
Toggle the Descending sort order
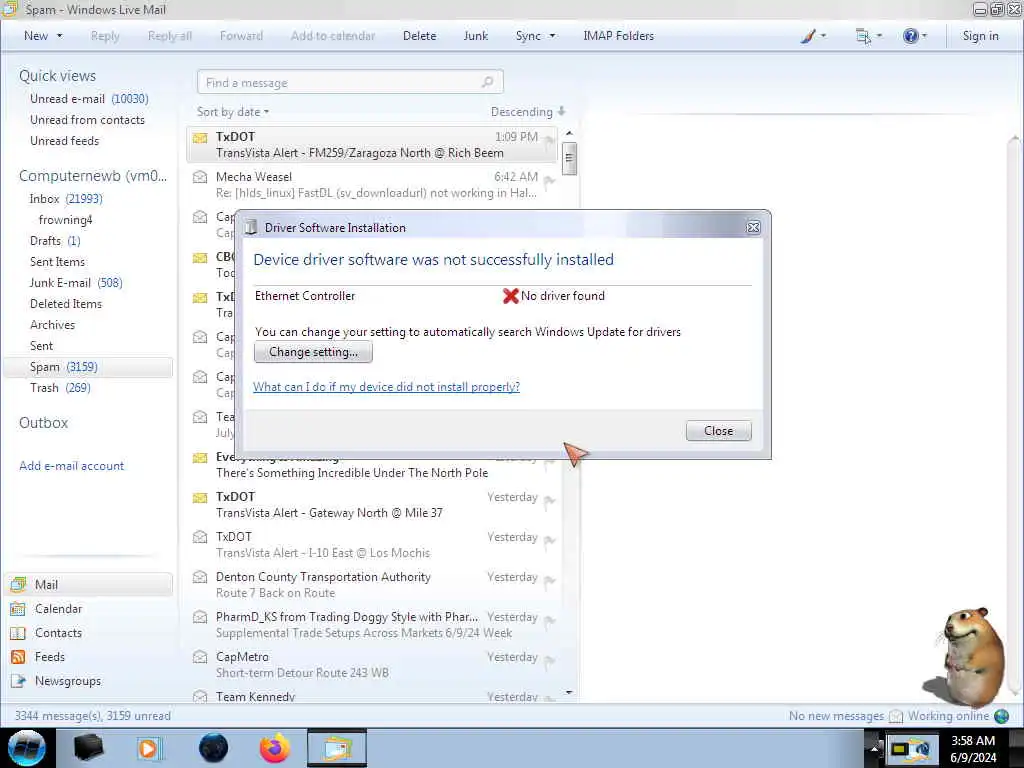click(x=528, y=112)
